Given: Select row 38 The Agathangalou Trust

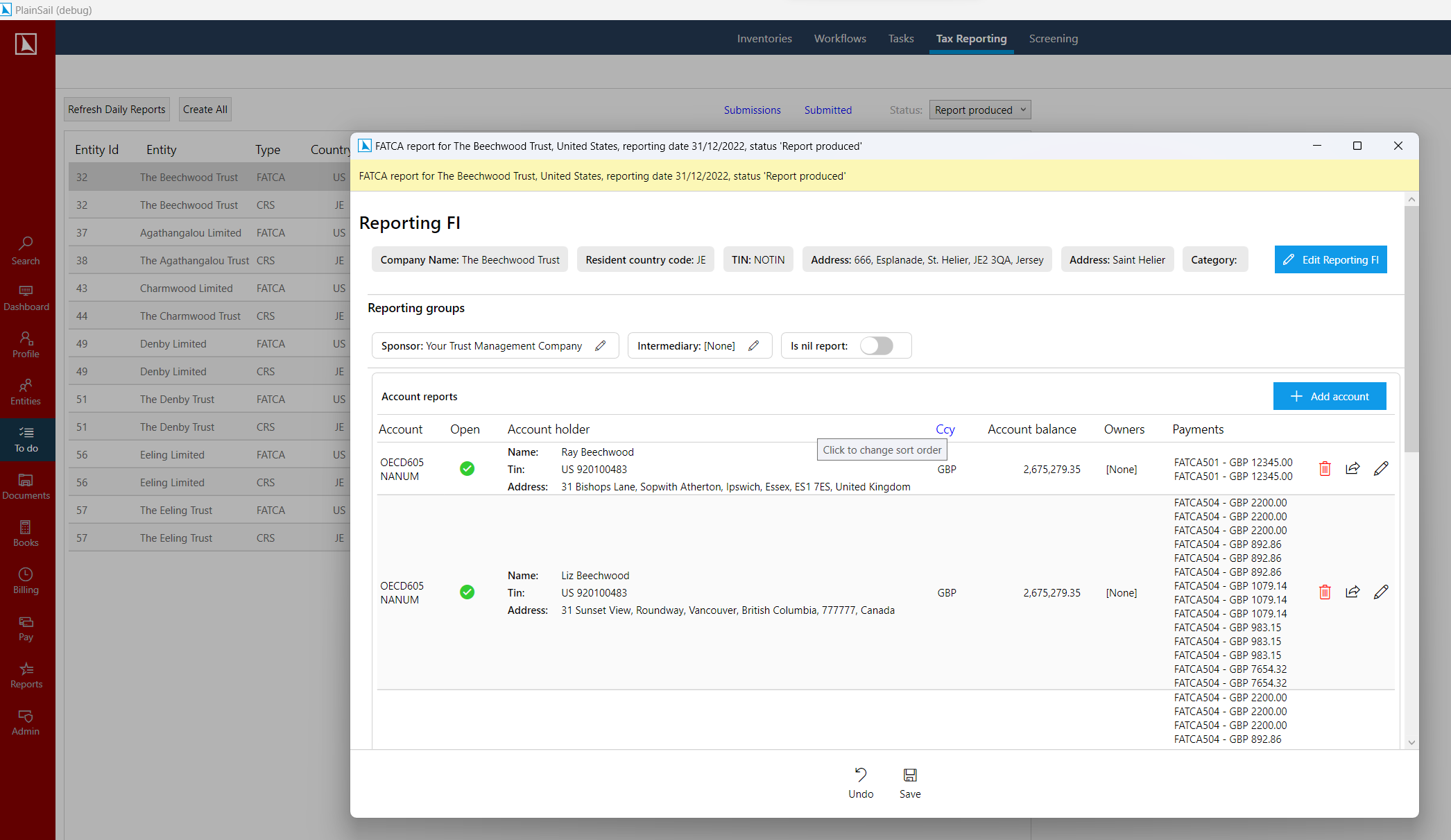Looking at the screenshot, I should click(209, 261).
